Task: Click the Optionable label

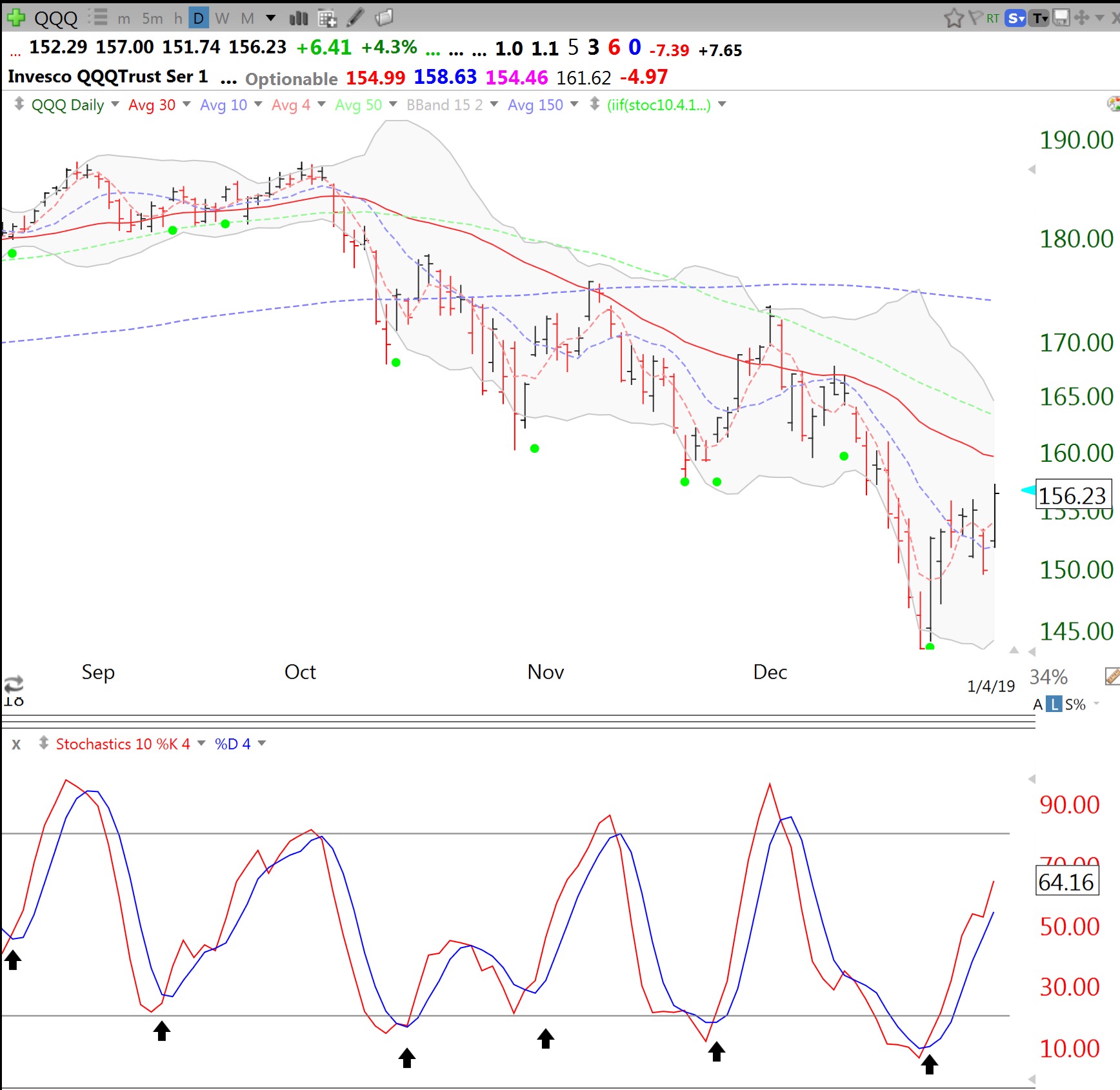Action: 291,79
